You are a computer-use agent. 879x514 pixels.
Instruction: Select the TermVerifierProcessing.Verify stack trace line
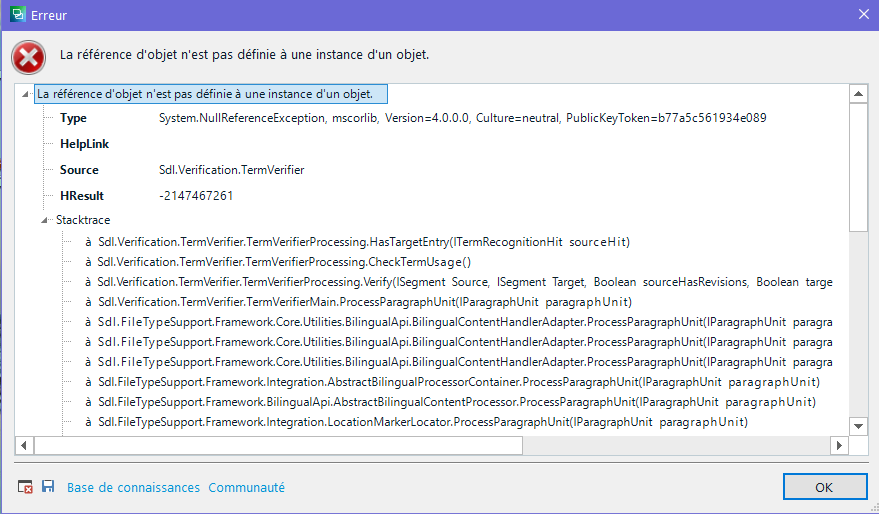[459, 282]
